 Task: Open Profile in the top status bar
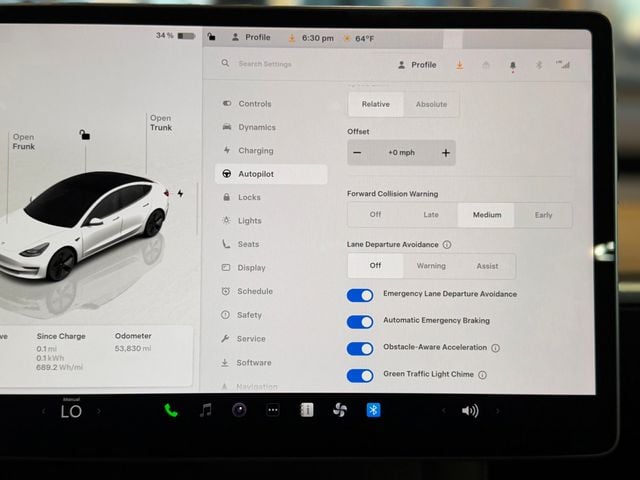(251, 37)
